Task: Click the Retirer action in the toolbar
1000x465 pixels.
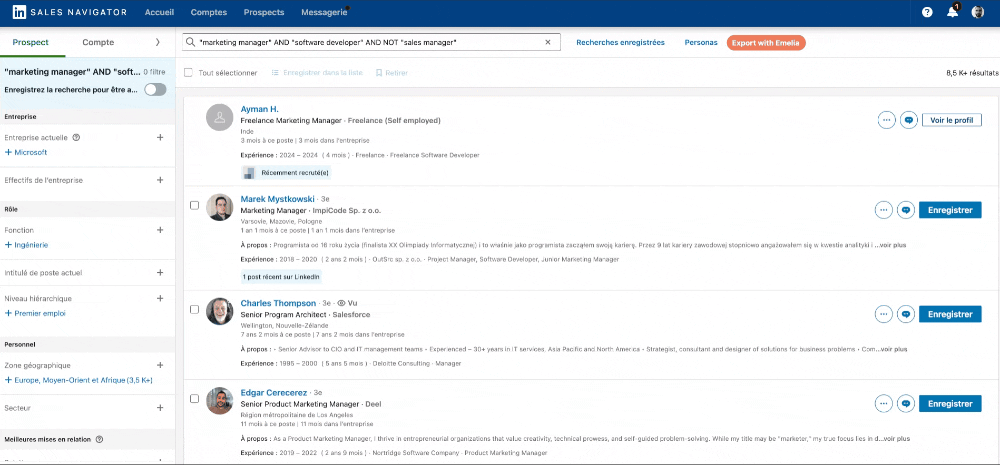Action: pyautogui.click(x=392, y=73)
